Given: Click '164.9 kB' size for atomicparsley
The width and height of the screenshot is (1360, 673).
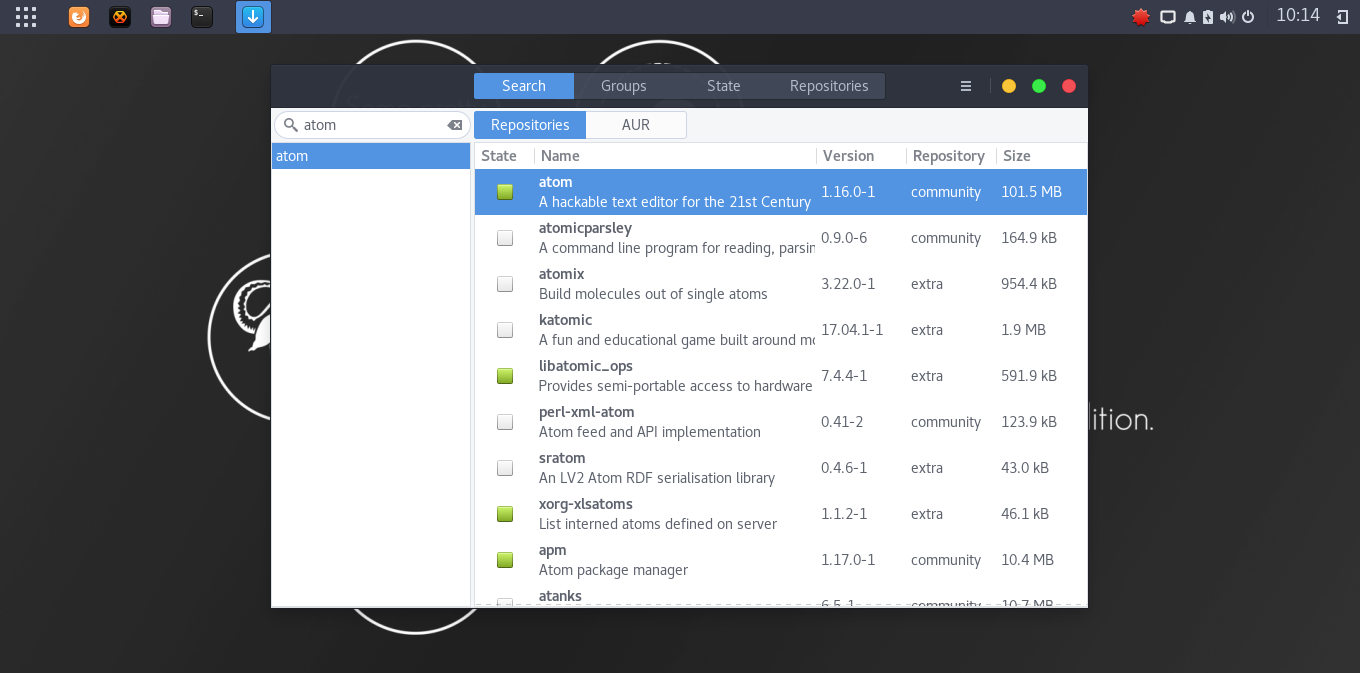Looking at the screenshot, I should pos(1029,238).
